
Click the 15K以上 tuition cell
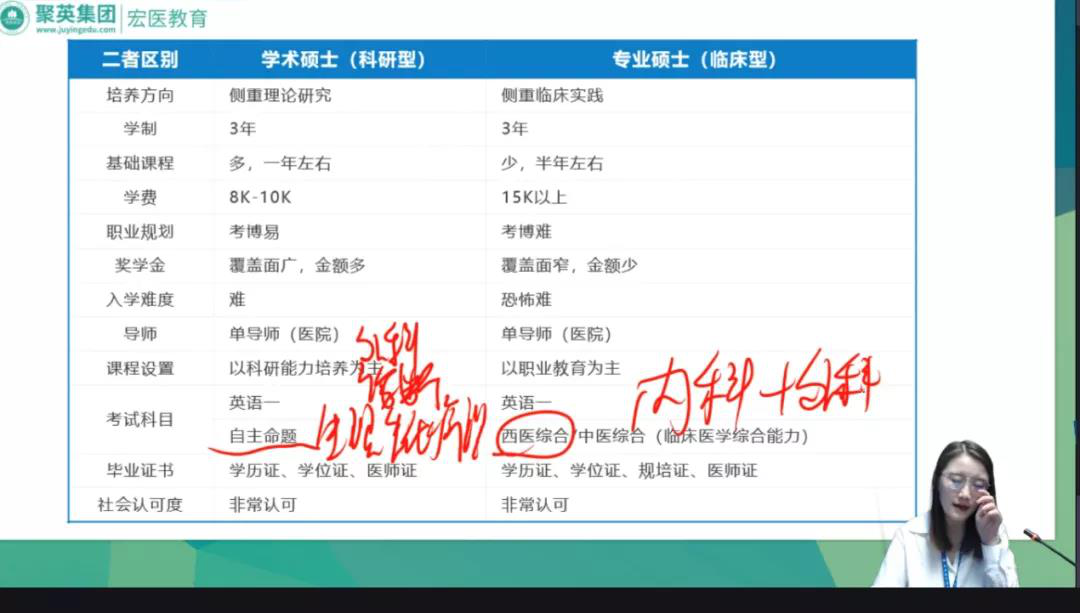(x=534, y=197)
